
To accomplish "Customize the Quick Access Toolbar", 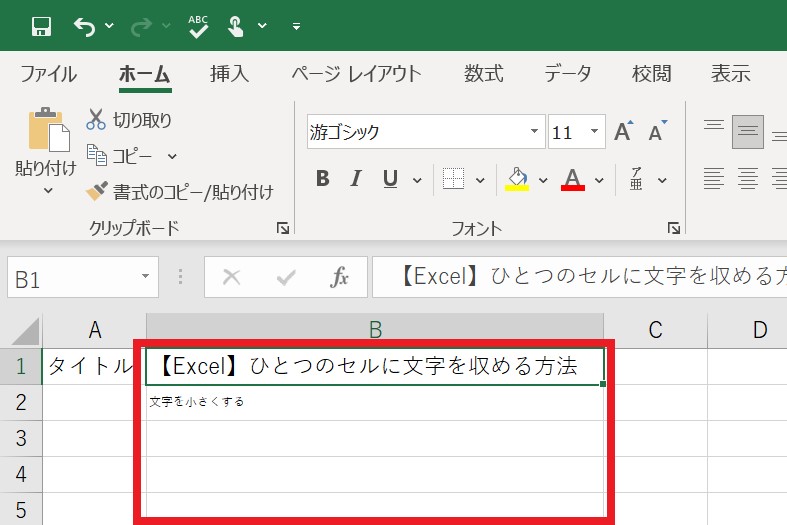I will 297,26.
